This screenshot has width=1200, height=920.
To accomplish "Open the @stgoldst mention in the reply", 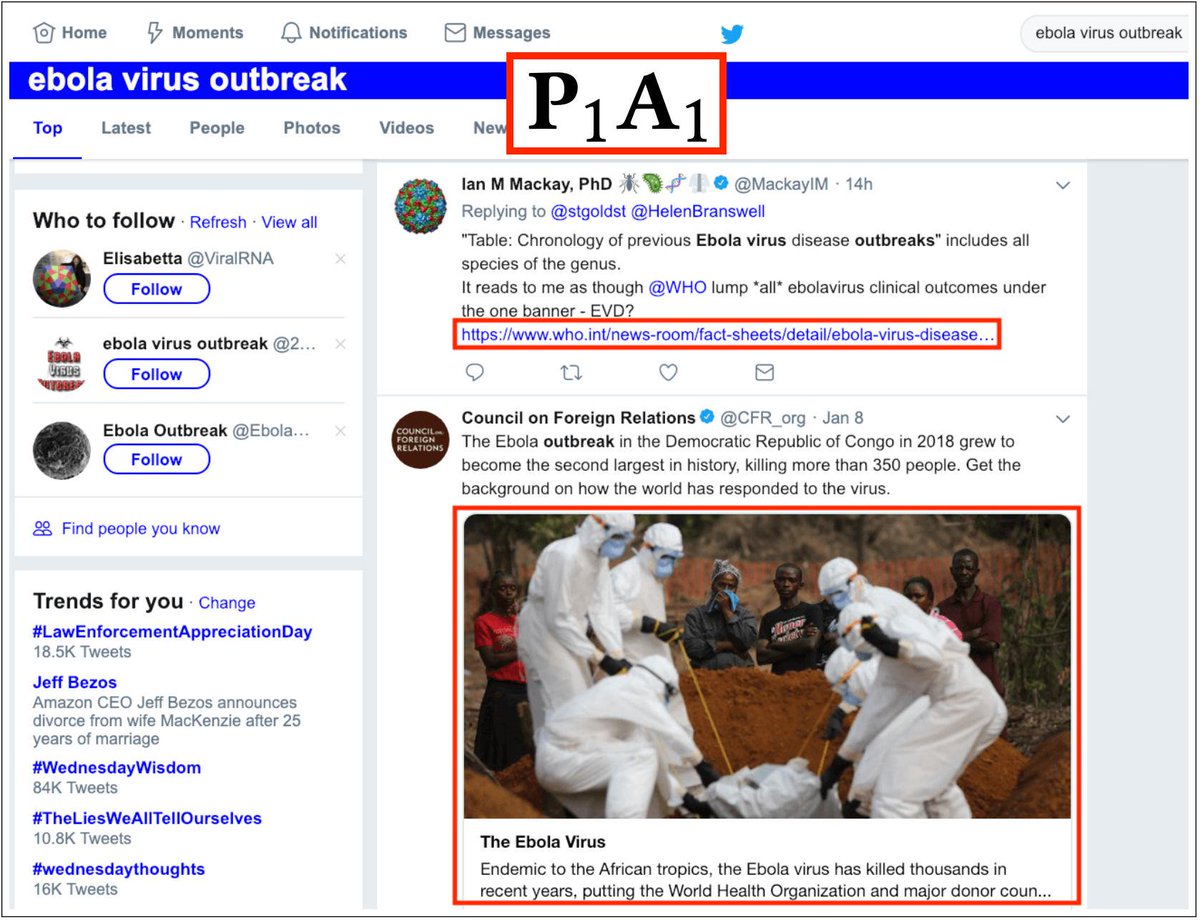I will [x=588, y=211].
